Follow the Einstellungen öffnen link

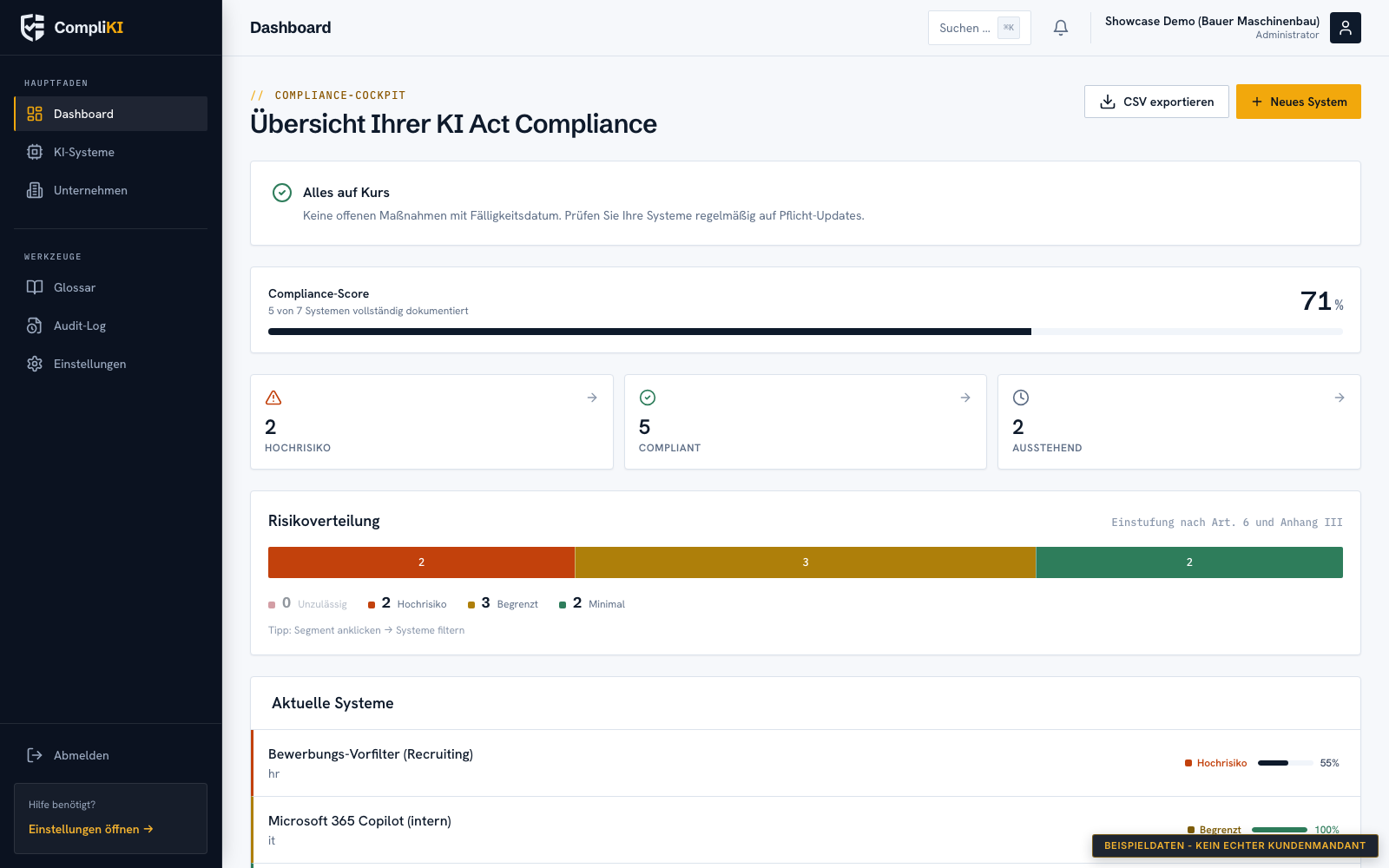coord(91,829)
